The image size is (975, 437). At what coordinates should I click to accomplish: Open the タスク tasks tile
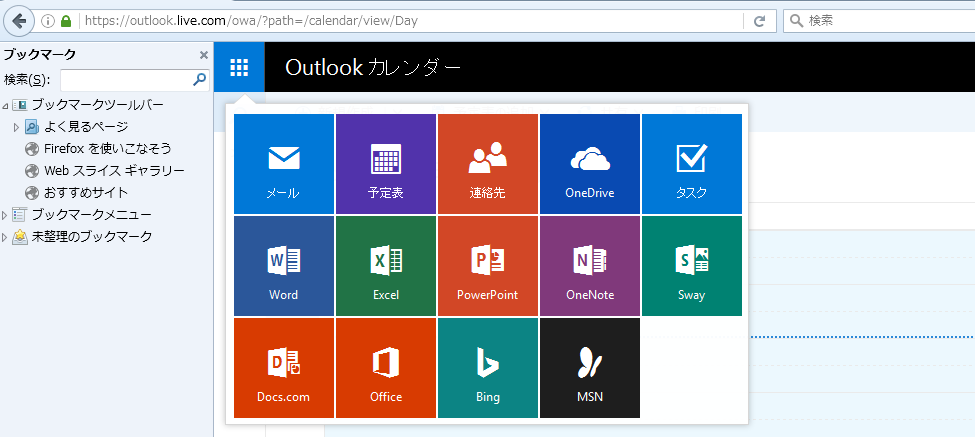(x=691, y=164)
